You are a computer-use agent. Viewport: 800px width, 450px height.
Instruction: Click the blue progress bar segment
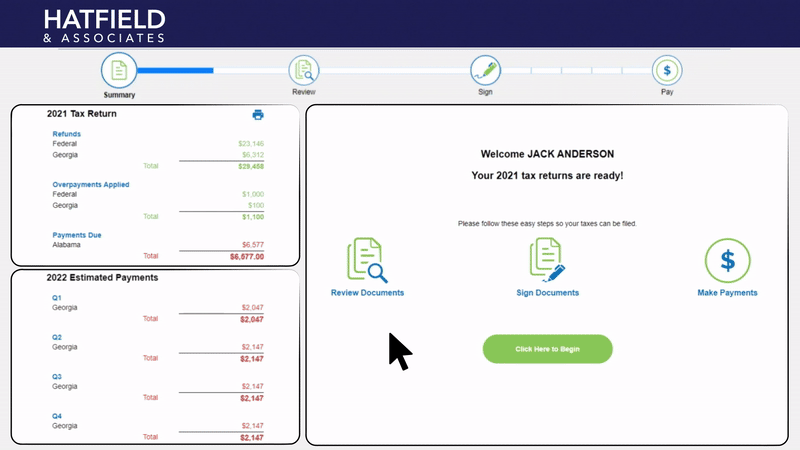point(175,70)
